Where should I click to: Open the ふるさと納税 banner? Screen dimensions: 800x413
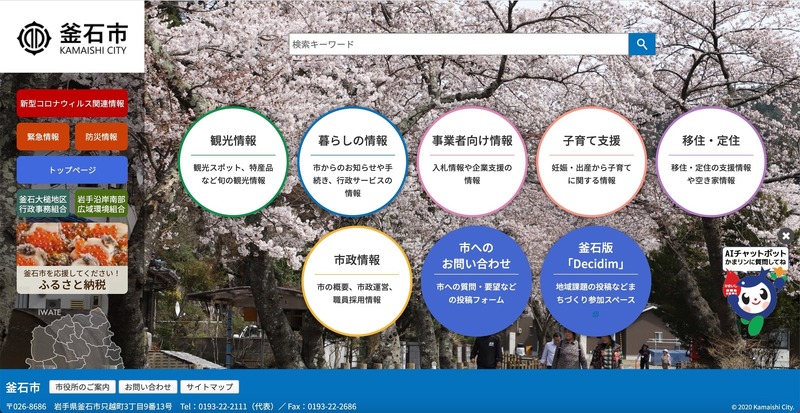click(71, 258)
